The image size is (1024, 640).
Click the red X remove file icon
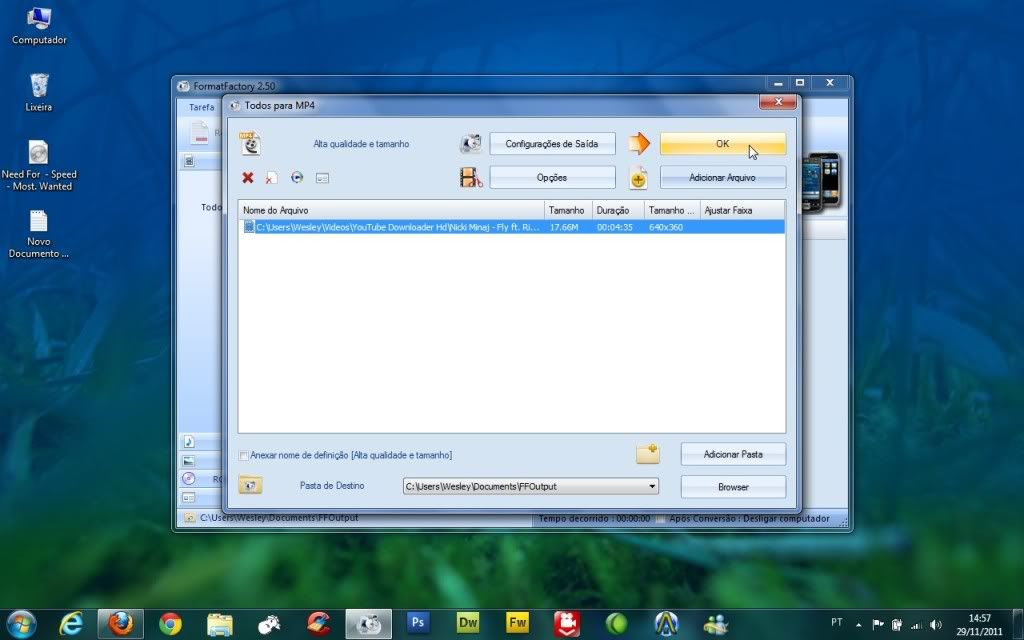click(248, 178)
